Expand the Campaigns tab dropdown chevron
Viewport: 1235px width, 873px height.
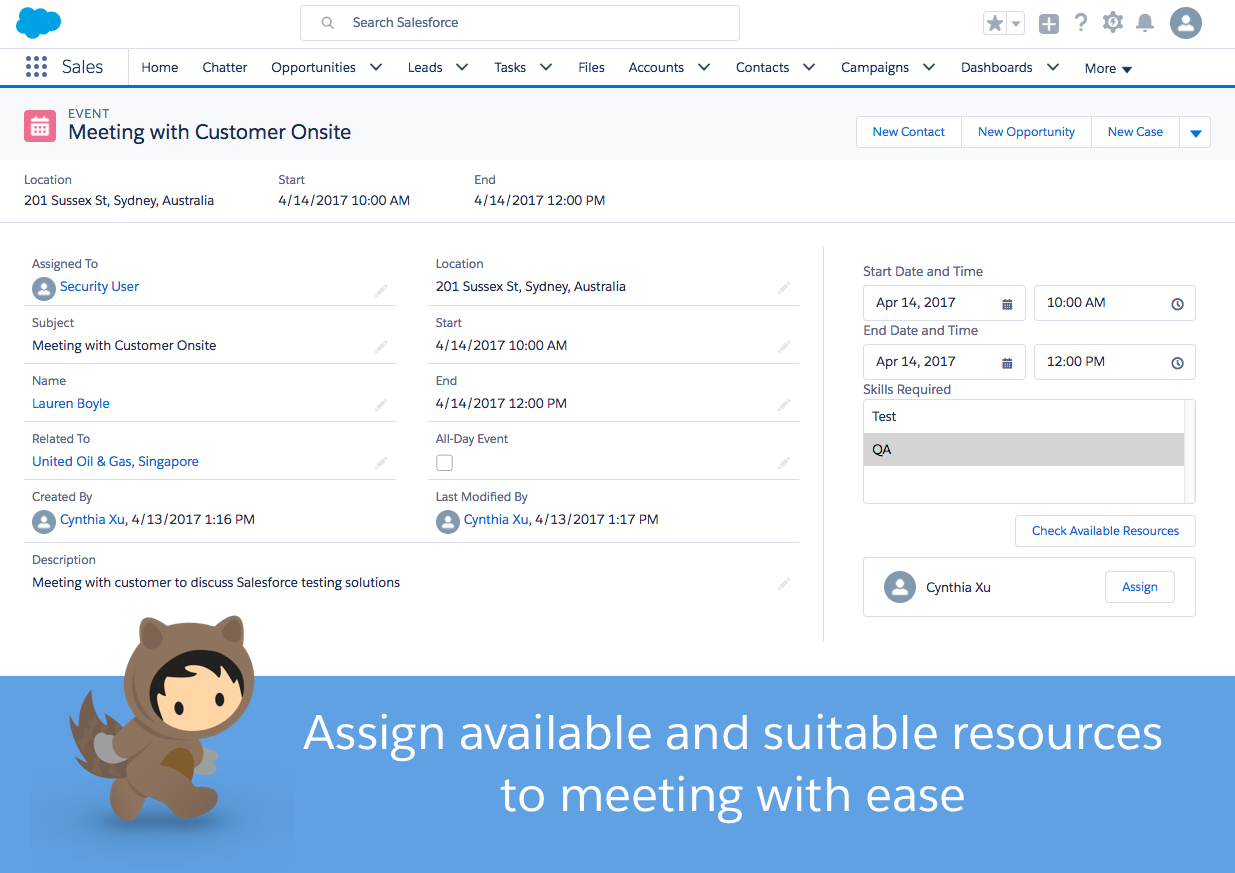[x=929, y=67]
